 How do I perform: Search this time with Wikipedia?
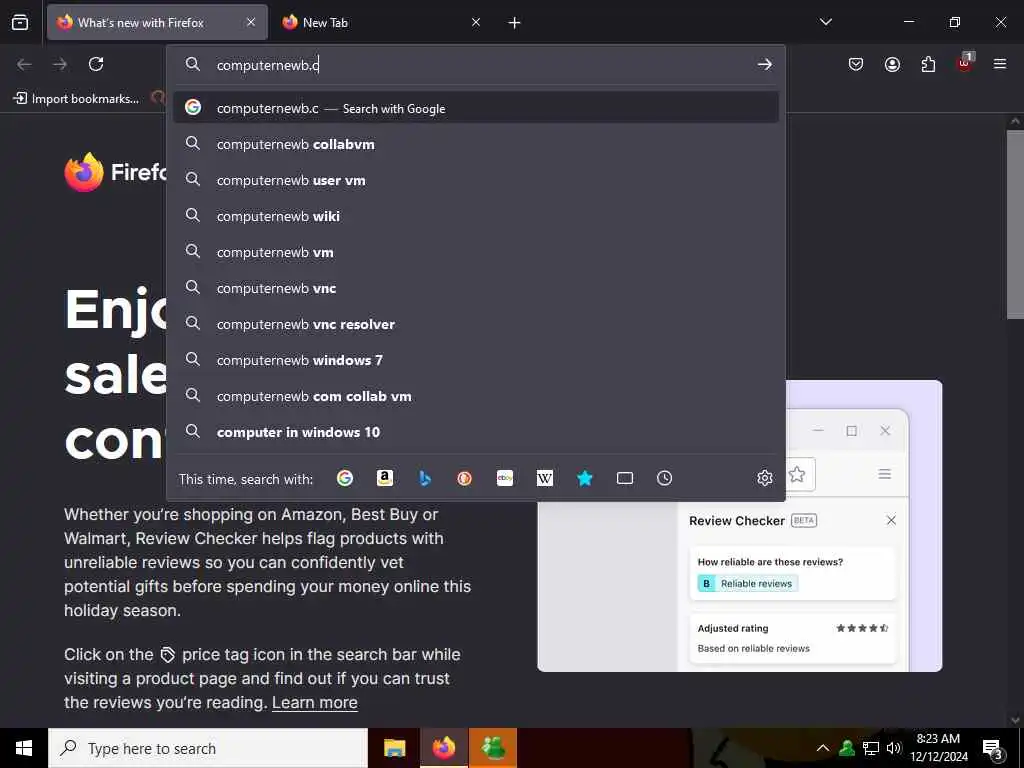click(545, 478)
